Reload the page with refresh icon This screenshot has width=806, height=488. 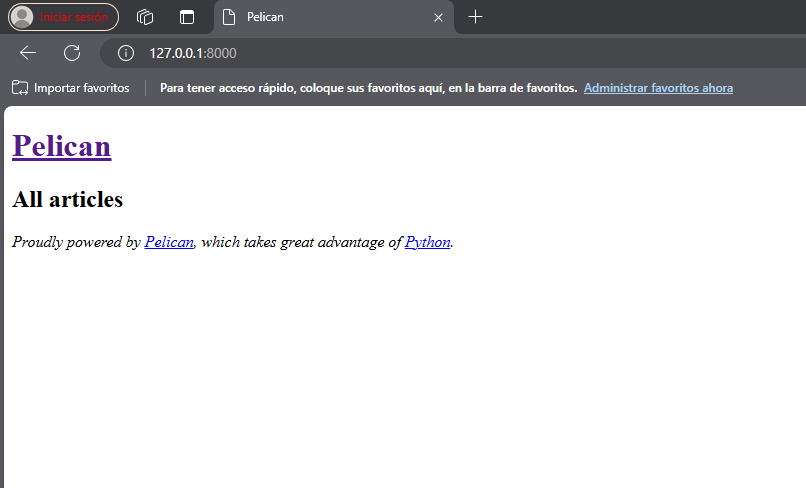(x=72, y=52)
